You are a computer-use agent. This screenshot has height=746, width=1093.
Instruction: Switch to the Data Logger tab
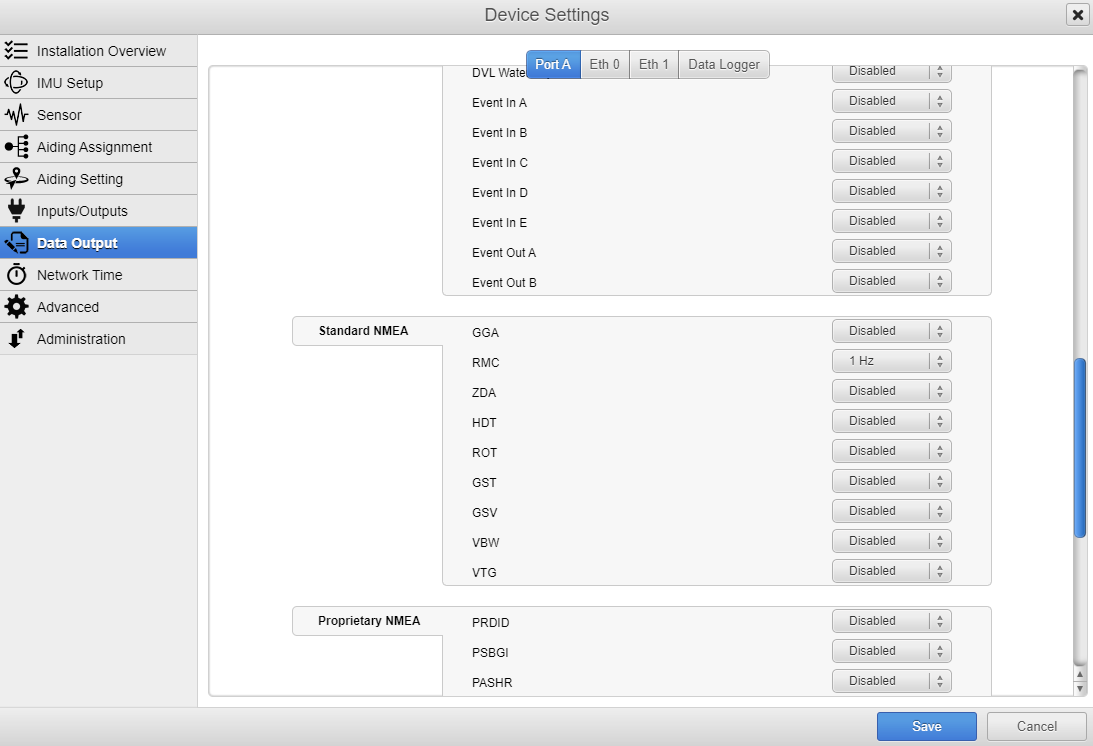[x=723, y=65]
